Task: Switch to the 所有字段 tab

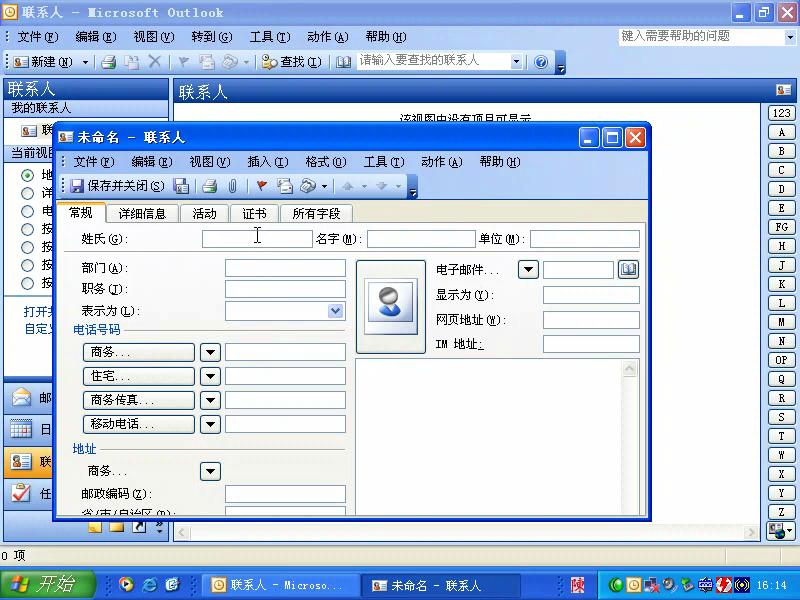Action: [x=316, y=213]
